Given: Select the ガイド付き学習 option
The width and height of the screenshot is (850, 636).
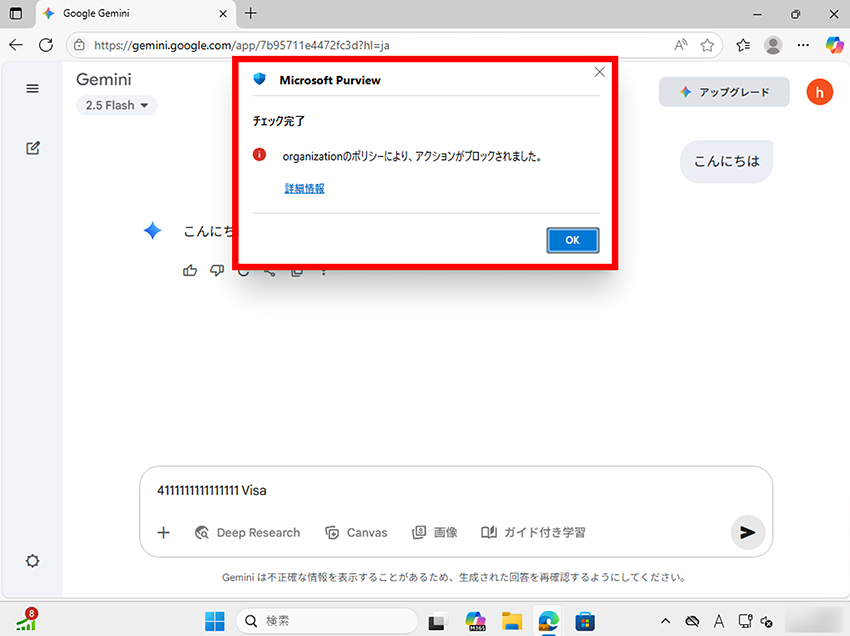Looking at the screenshot, I should pos(533,533).
